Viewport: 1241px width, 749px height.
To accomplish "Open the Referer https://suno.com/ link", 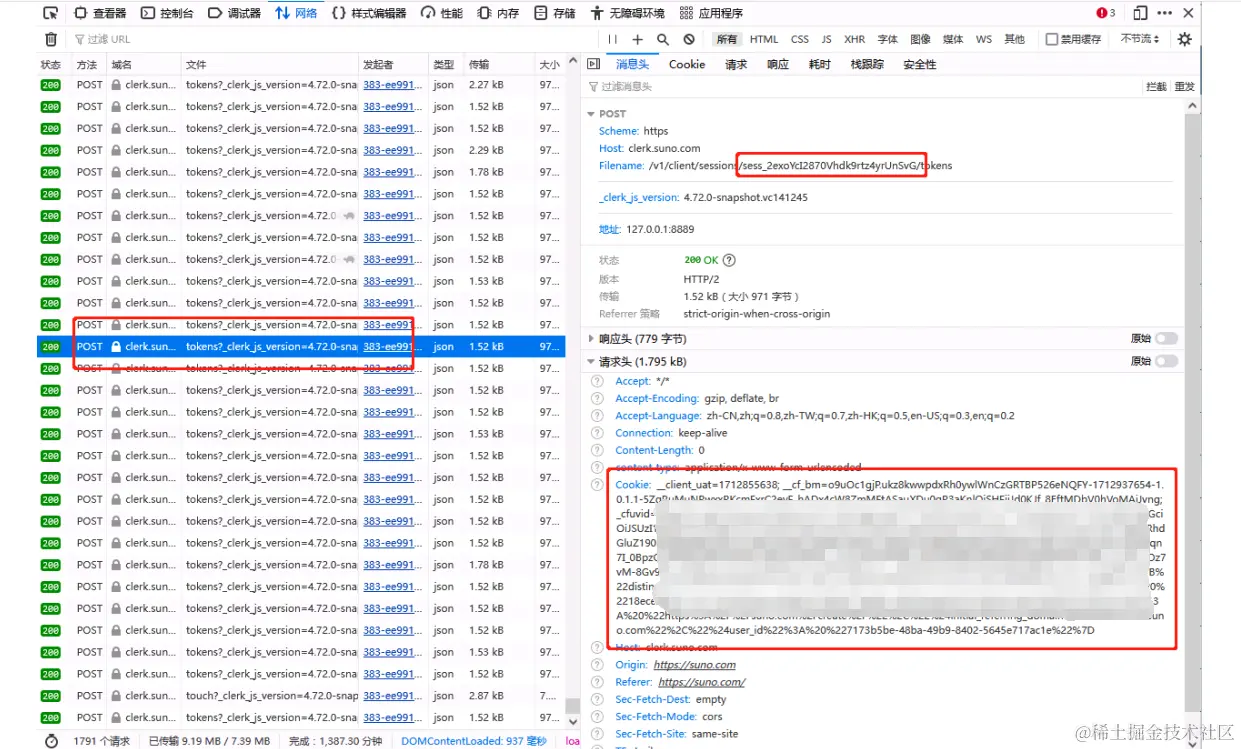I will pyautogui.click(x=701, y=682).
